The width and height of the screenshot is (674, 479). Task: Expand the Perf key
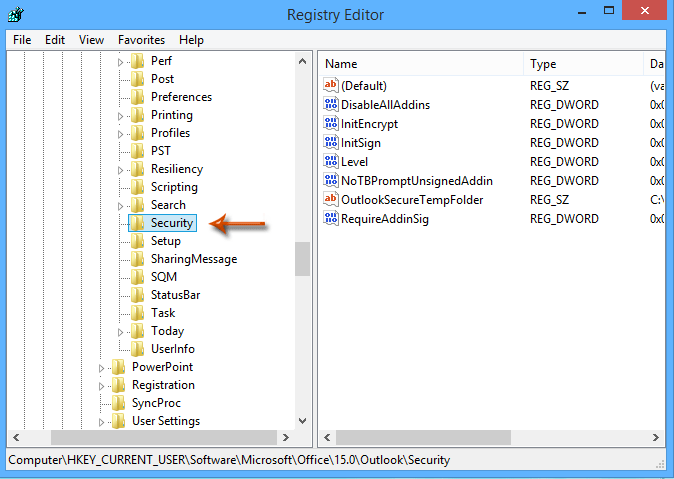tap(121, 62)
